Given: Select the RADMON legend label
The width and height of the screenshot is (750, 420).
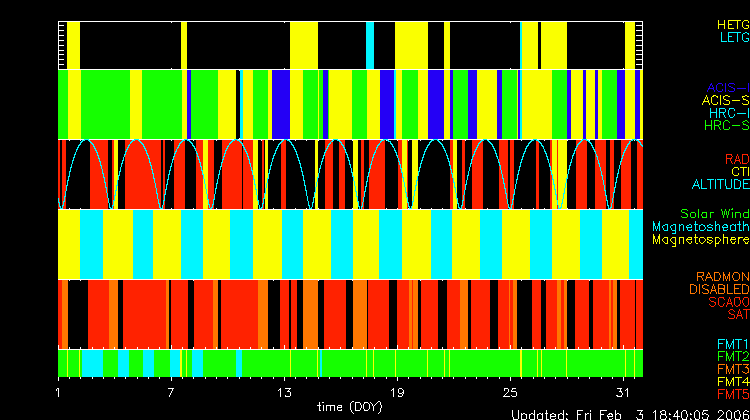Looking at the screenshot, I should tap(723, 277).
